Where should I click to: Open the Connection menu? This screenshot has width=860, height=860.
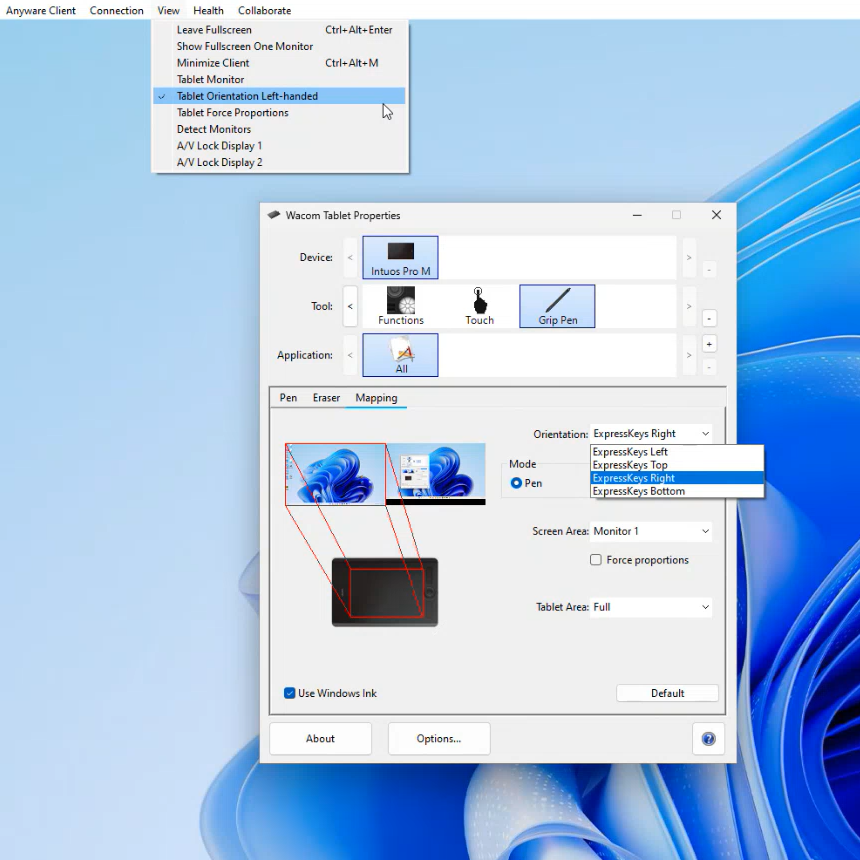(x=116, y=10)
